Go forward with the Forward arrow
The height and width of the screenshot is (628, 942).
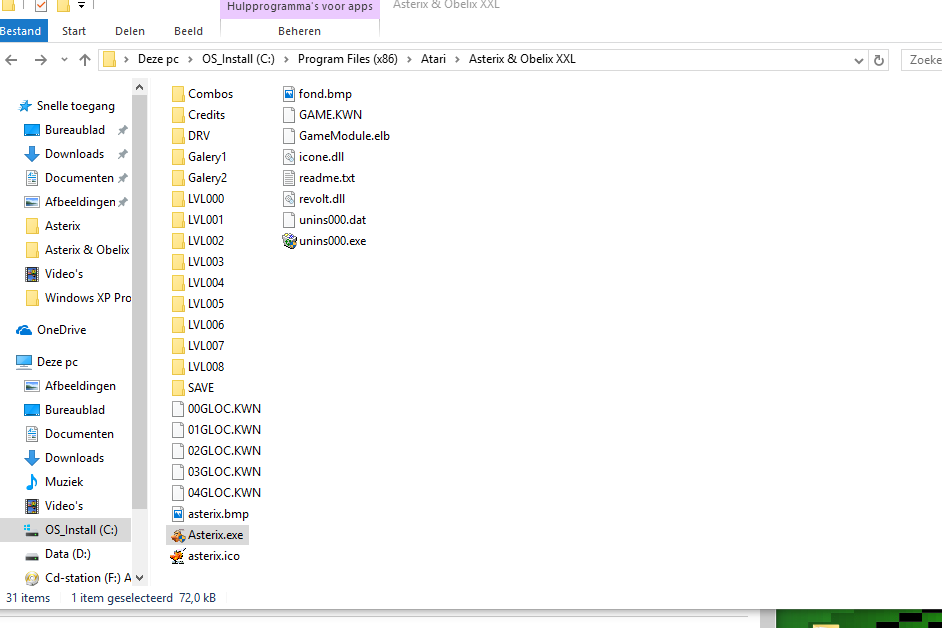[40, 59]
